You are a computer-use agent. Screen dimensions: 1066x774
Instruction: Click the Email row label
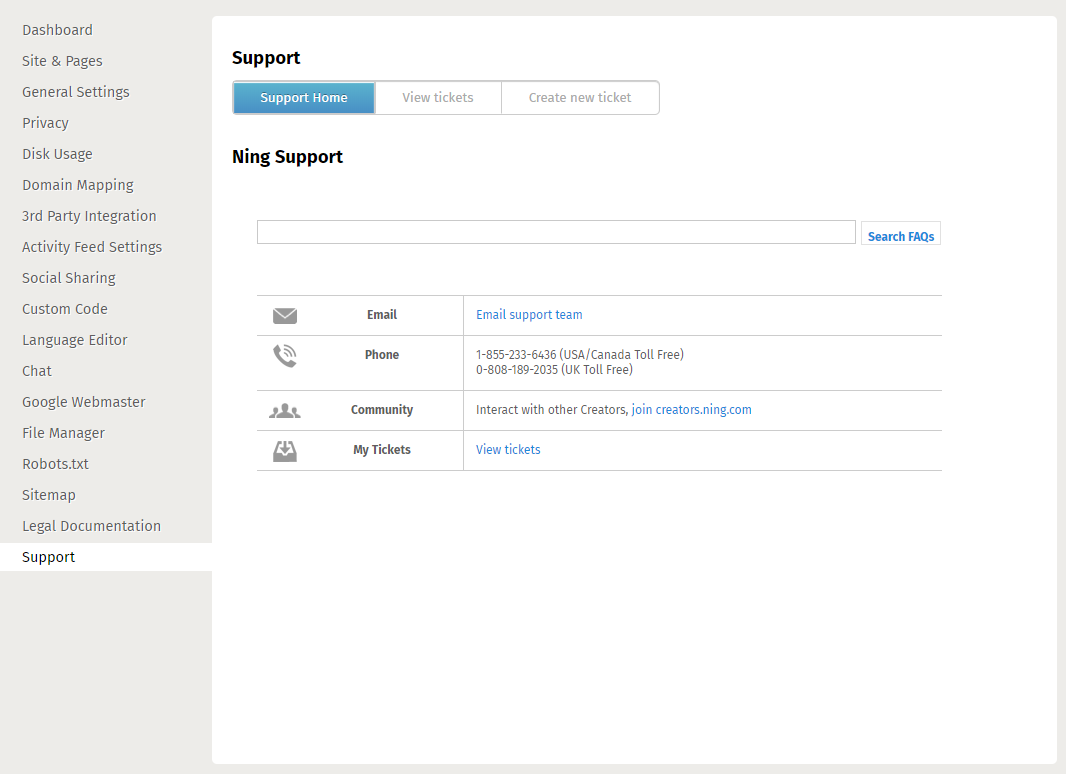[382, 315]
